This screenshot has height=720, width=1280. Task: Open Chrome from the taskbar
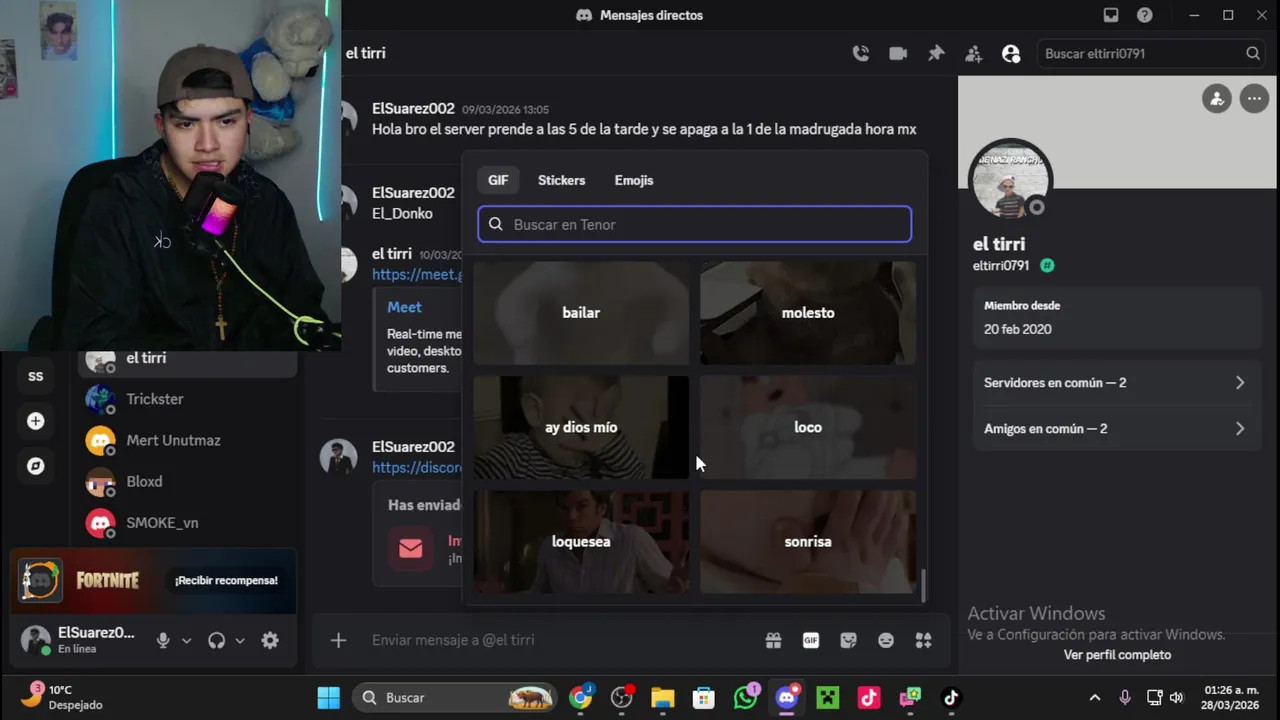click(580, 698)
